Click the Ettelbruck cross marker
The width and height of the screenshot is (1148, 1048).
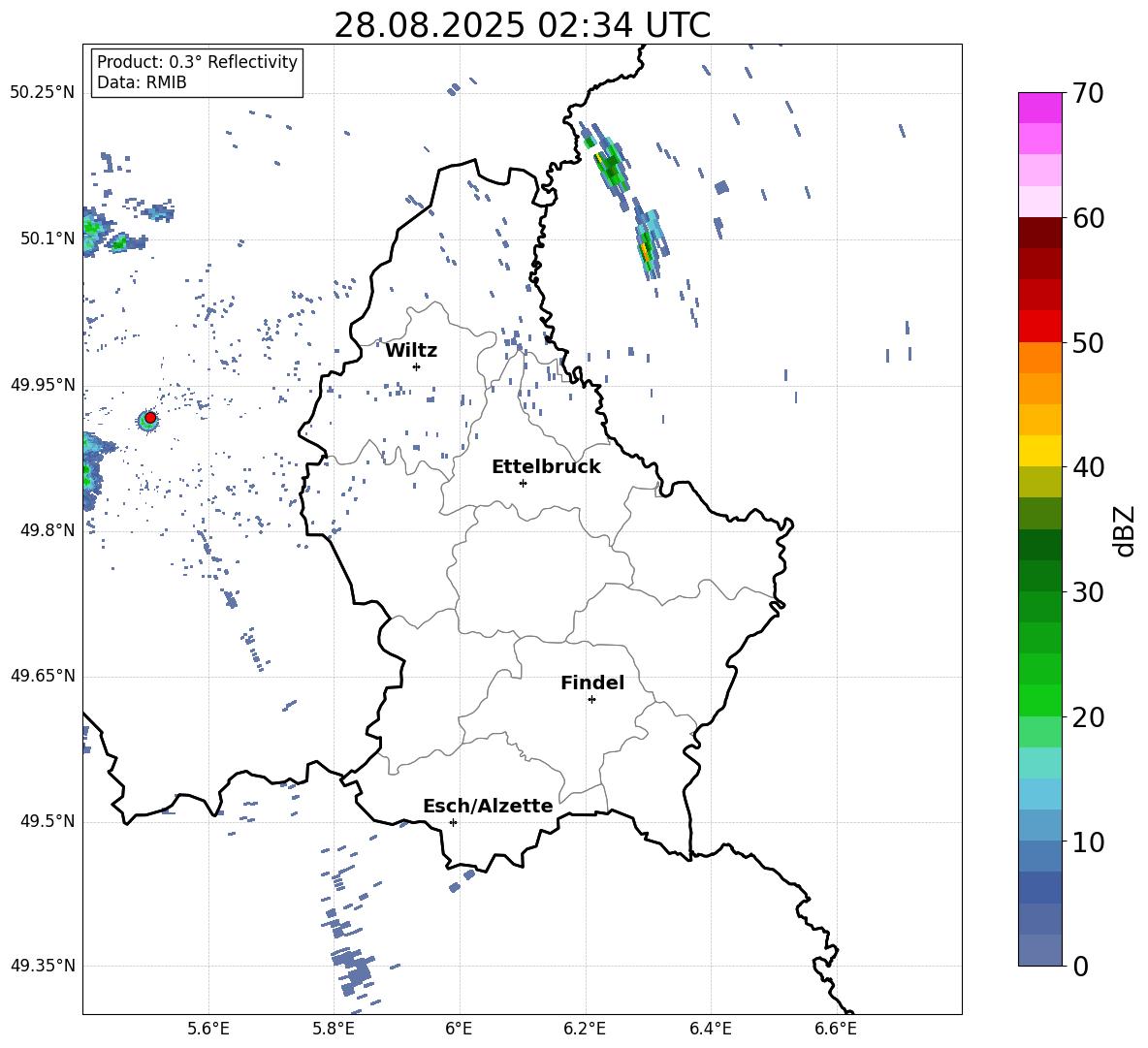tap(523, 483)
